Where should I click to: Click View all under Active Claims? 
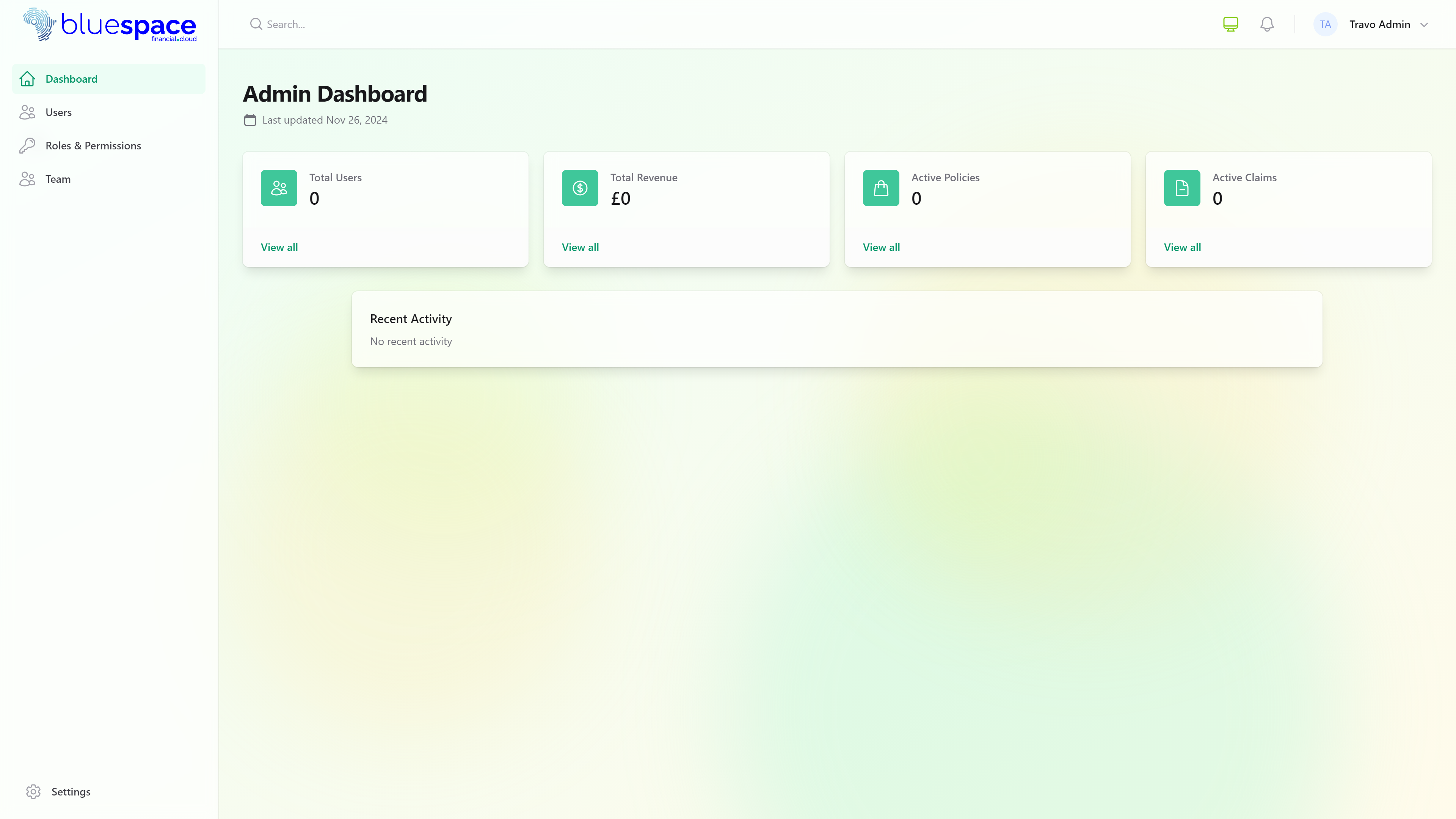pos(1182,247)
